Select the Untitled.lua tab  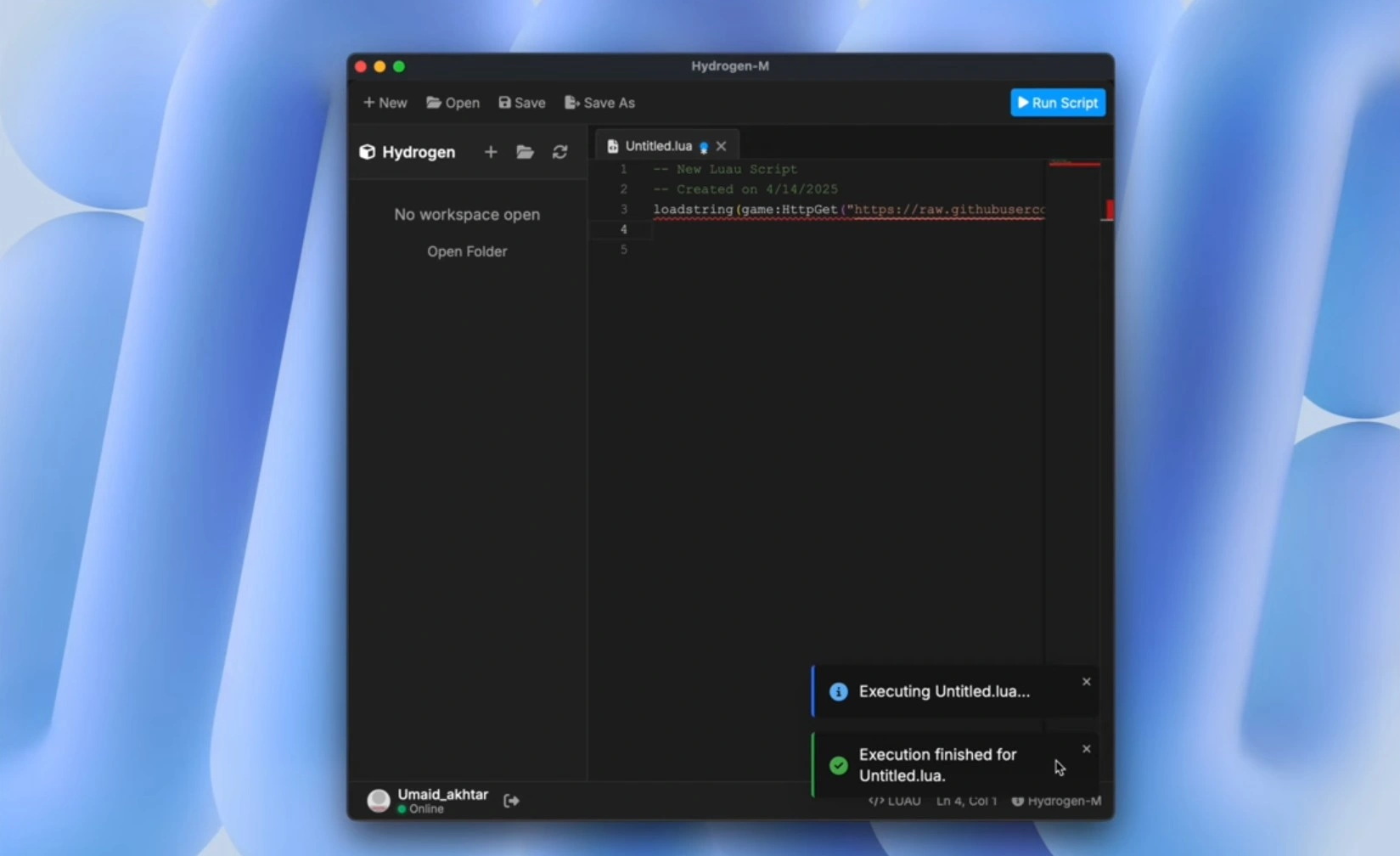[658, 146]
